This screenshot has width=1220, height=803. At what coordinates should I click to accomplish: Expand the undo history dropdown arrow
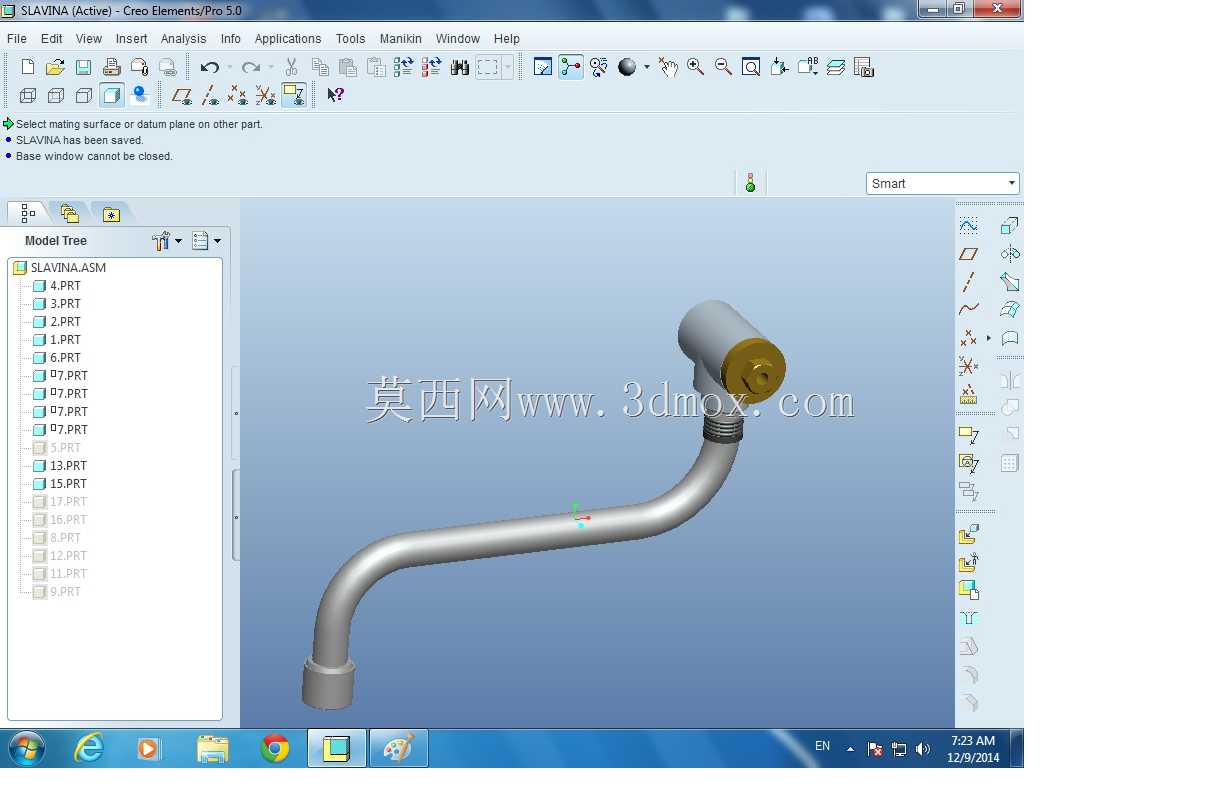pos(229,67)
